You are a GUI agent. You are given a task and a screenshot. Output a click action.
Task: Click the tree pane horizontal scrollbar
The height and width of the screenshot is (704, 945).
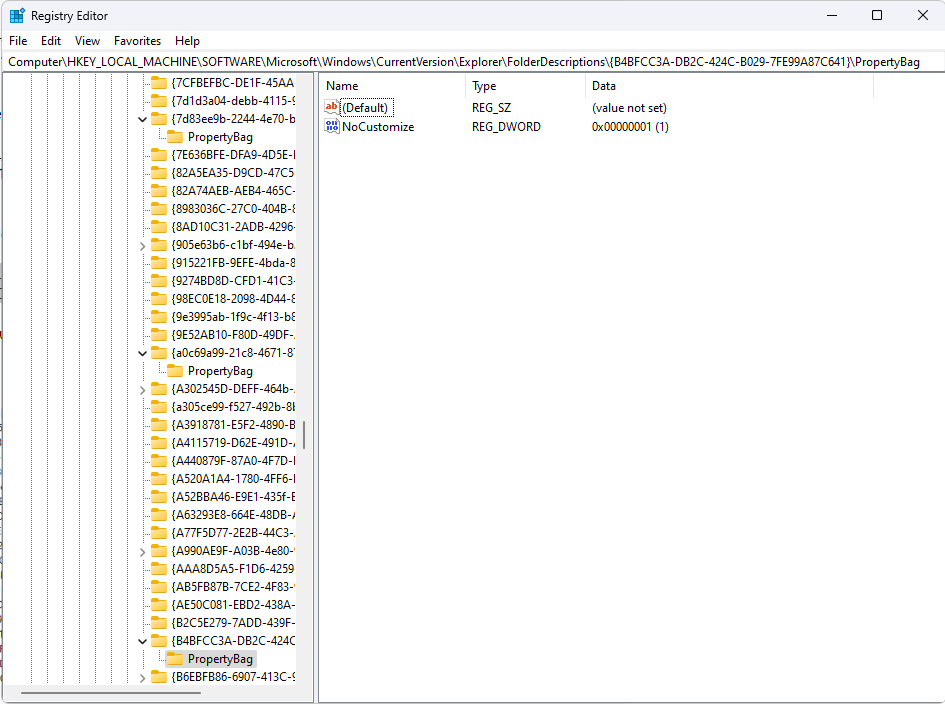110,693
